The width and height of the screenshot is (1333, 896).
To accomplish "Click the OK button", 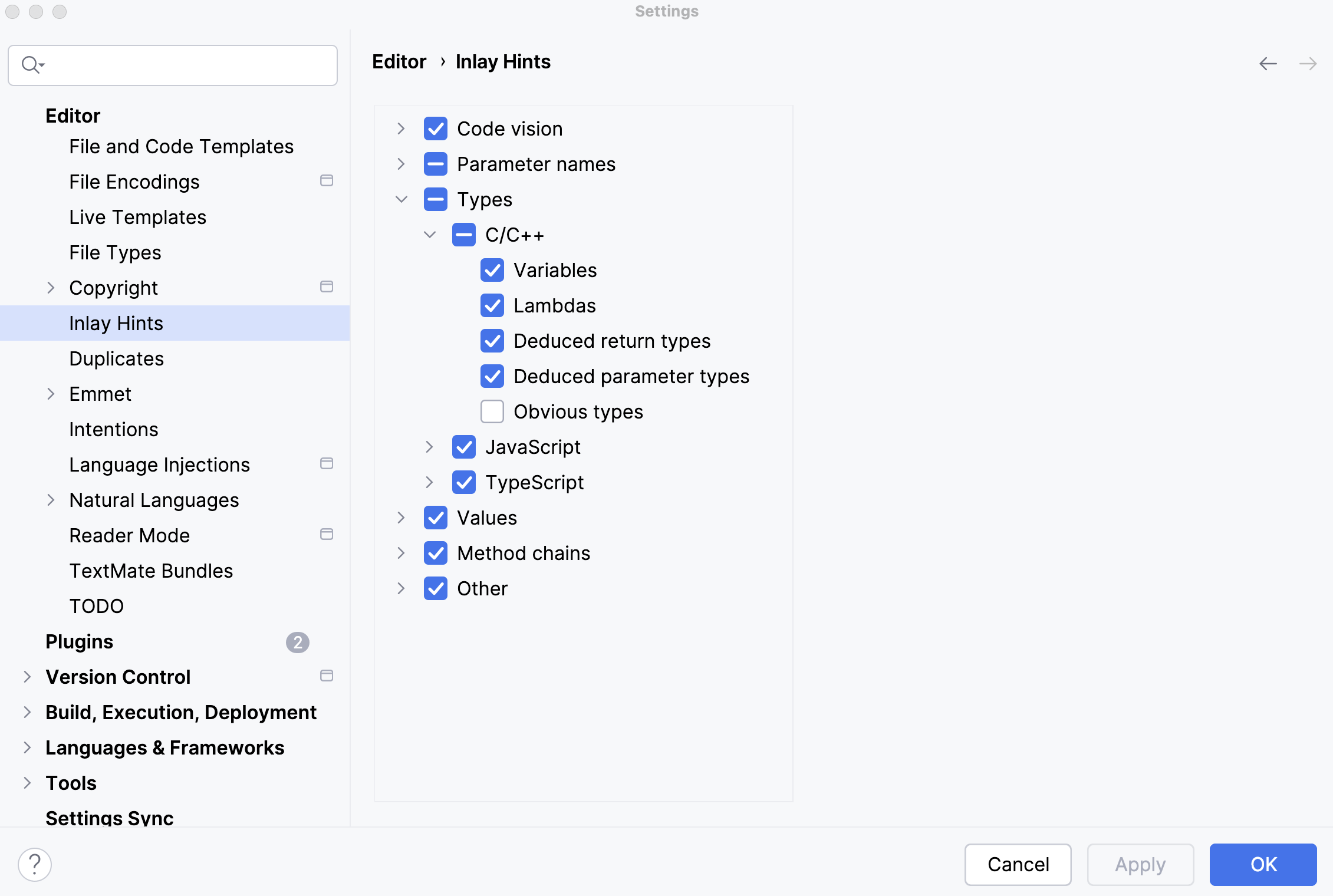I will 1263,864.
